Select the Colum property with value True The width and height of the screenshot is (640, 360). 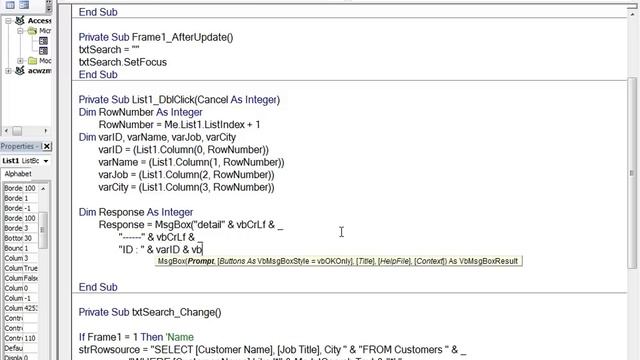tap(21, 268)
